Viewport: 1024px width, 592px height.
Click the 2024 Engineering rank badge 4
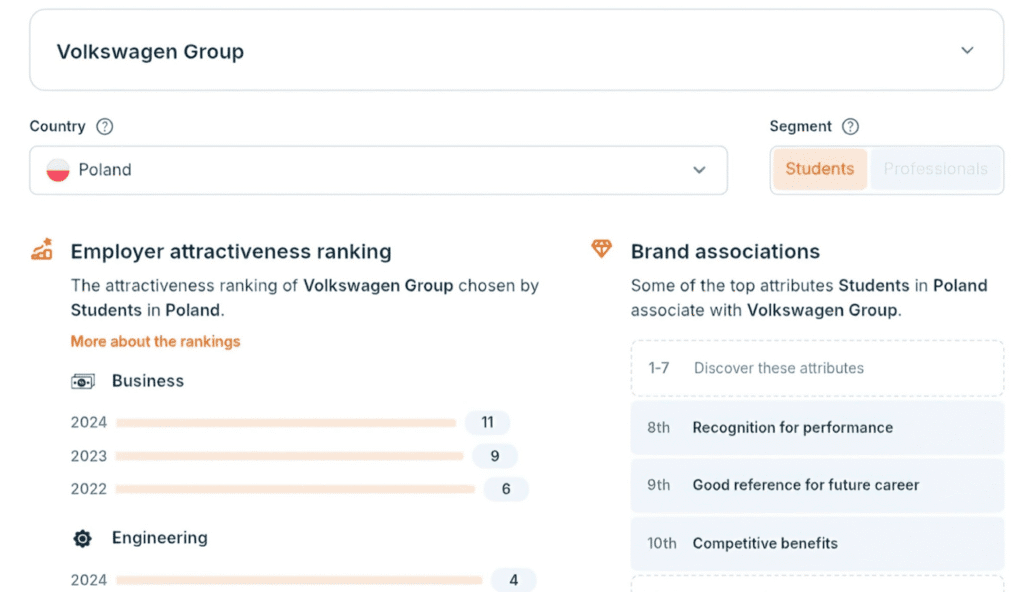tap(513, 580)
